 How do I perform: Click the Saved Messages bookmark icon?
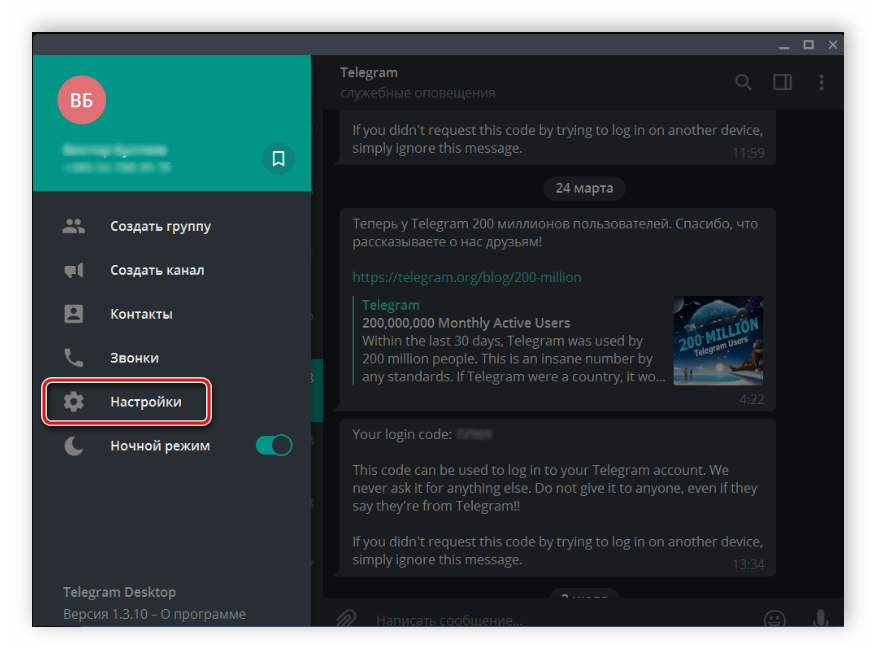pos(278,158)
